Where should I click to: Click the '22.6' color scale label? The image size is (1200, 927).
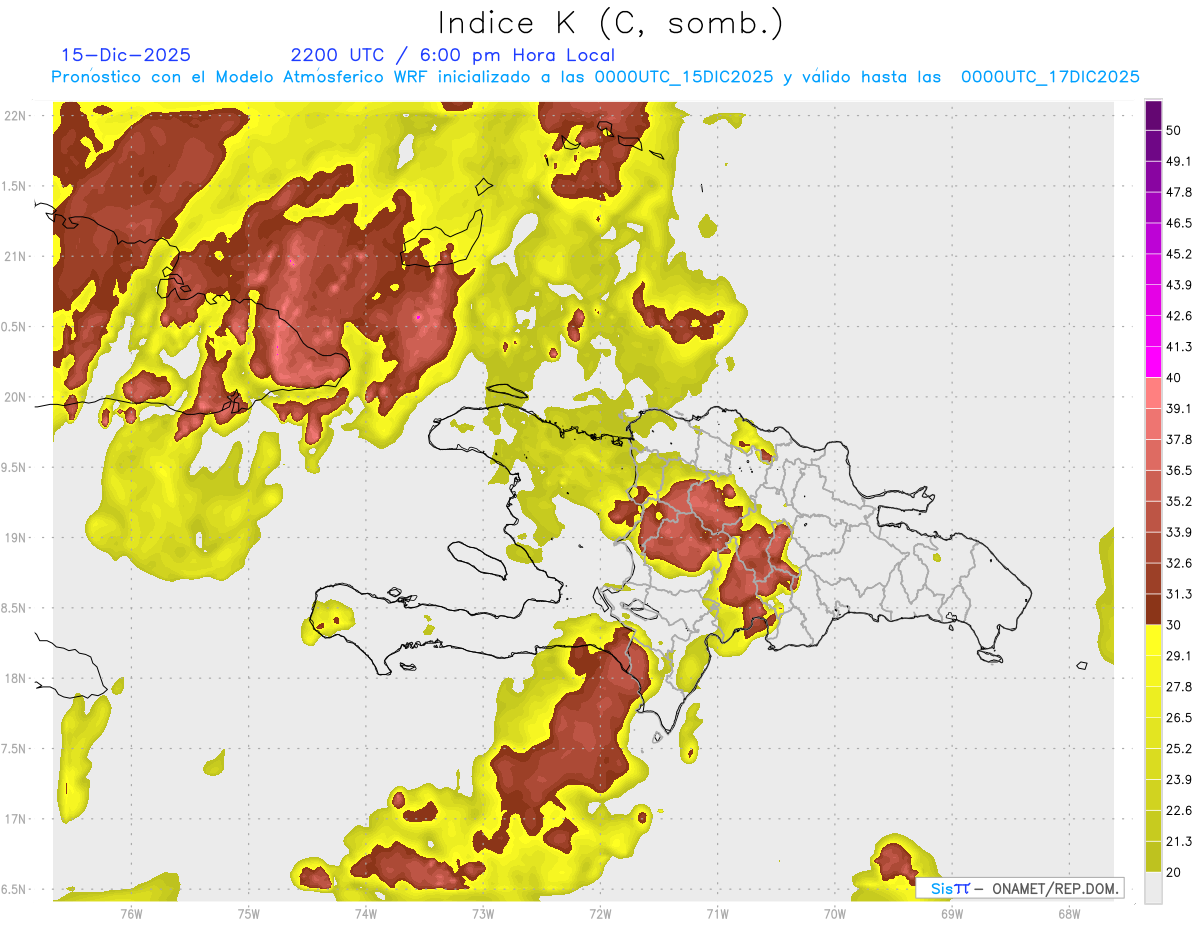pyautogui.click(x=1178, y=810)
